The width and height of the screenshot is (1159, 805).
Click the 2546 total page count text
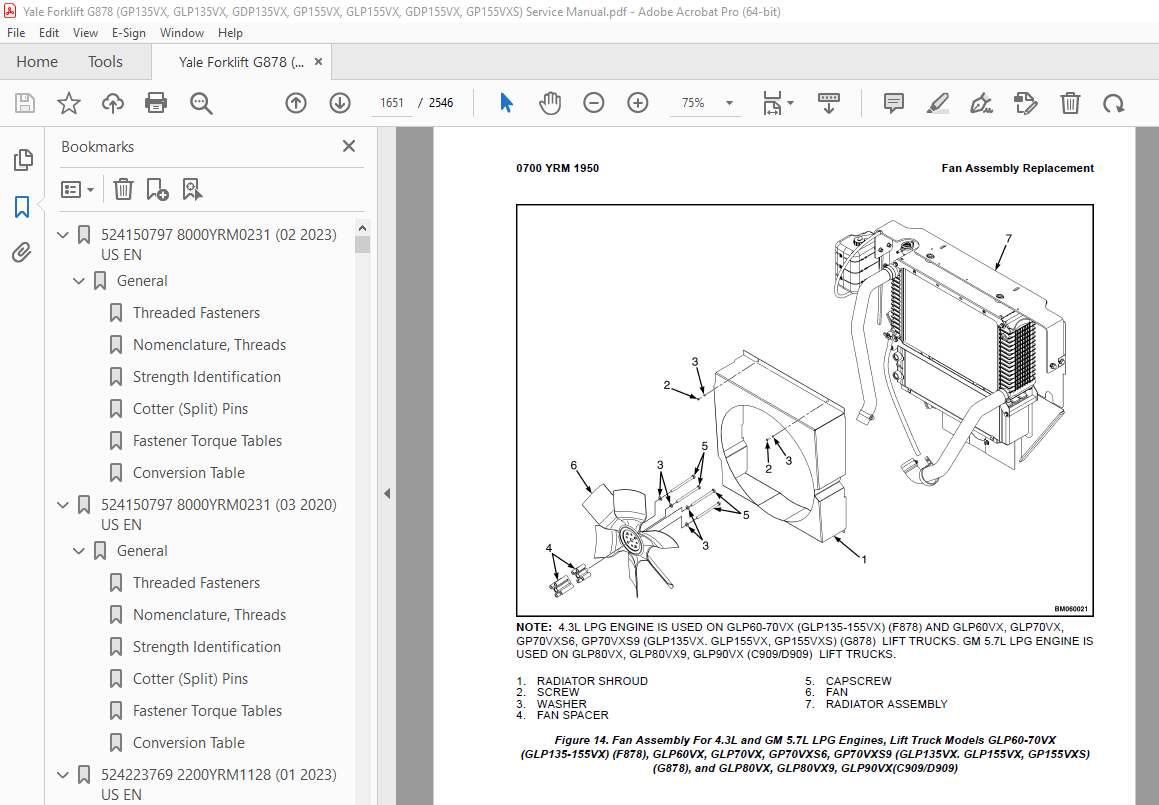441,103
